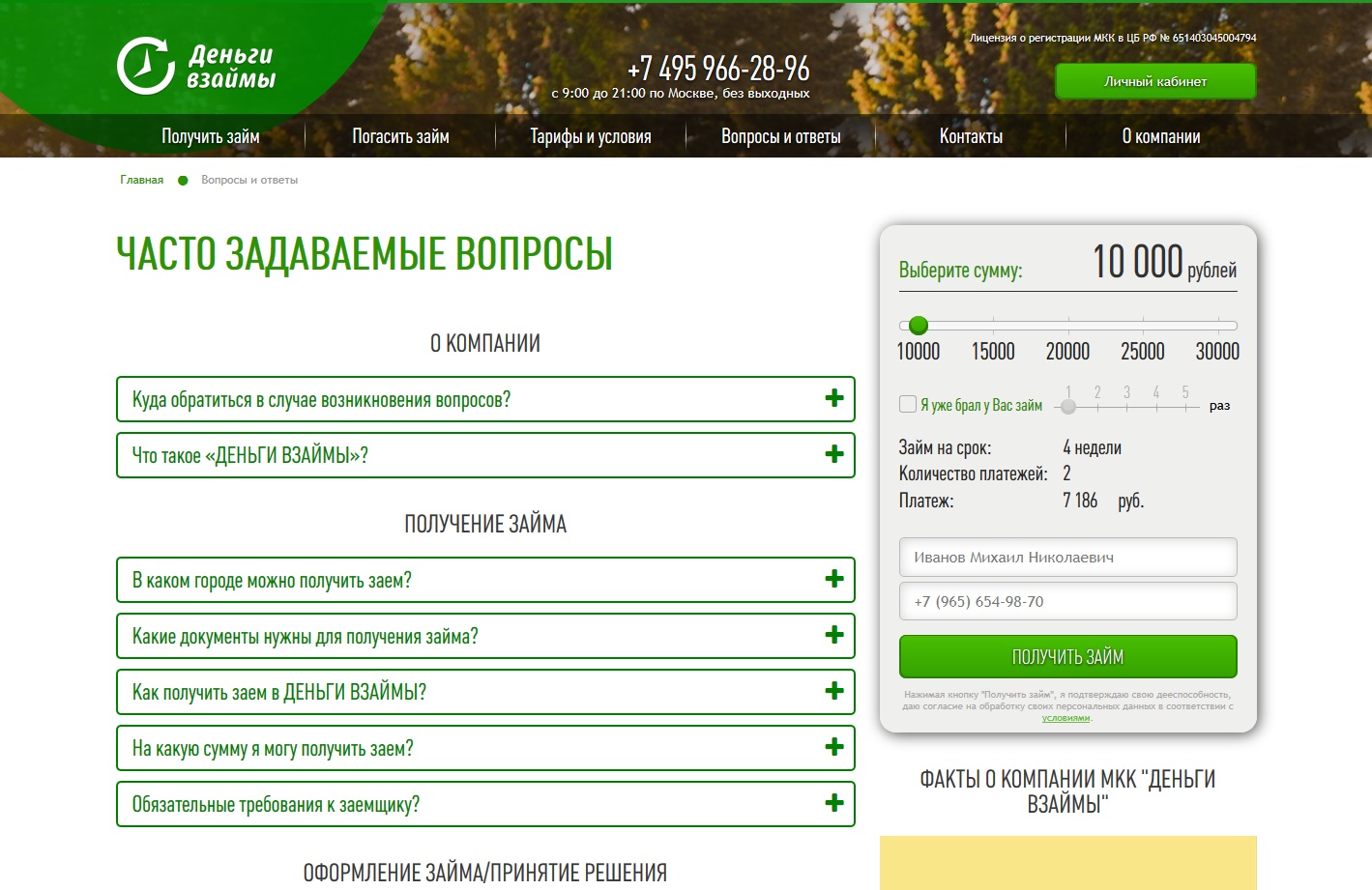Tick the 'Я уже брал у Вас займ' checkbox

coord(908,404)
